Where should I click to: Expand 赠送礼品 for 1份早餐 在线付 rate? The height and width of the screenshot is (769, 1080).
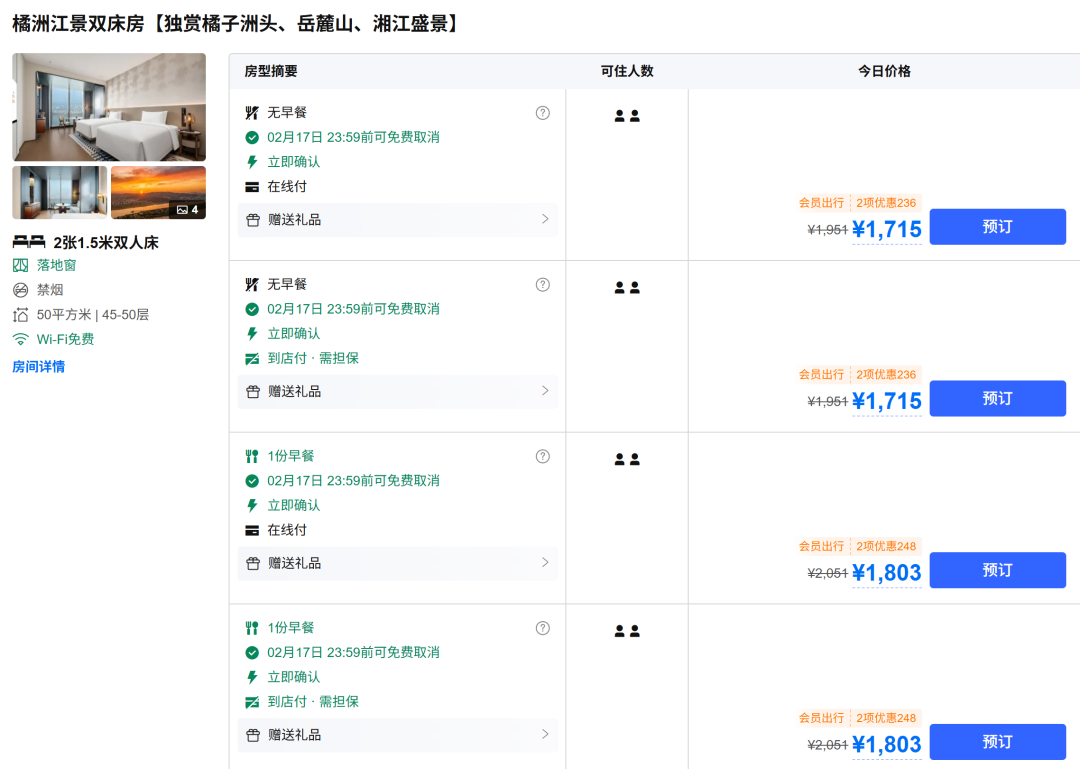pos(397,563)
